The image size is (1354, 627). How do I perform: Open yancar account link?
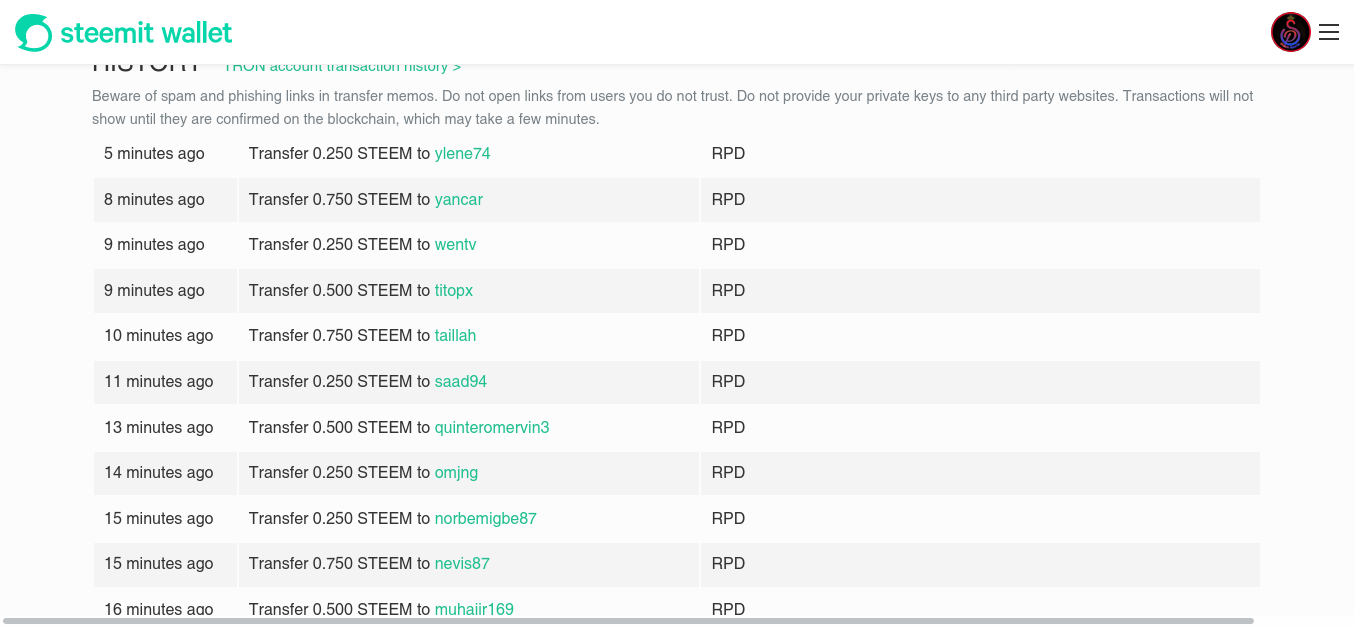(x=458, y=200)
